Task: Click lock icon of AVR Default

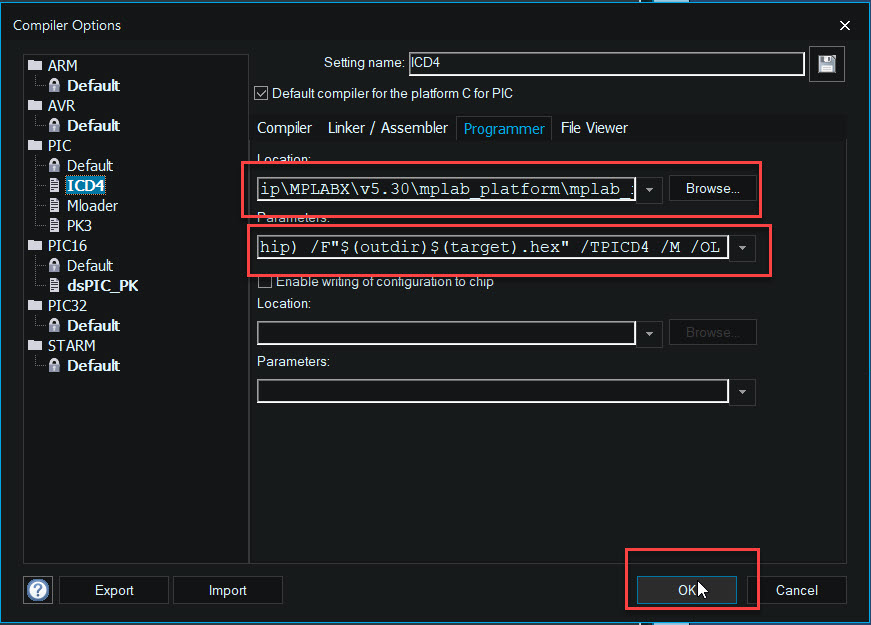Action: coord(54,125)
